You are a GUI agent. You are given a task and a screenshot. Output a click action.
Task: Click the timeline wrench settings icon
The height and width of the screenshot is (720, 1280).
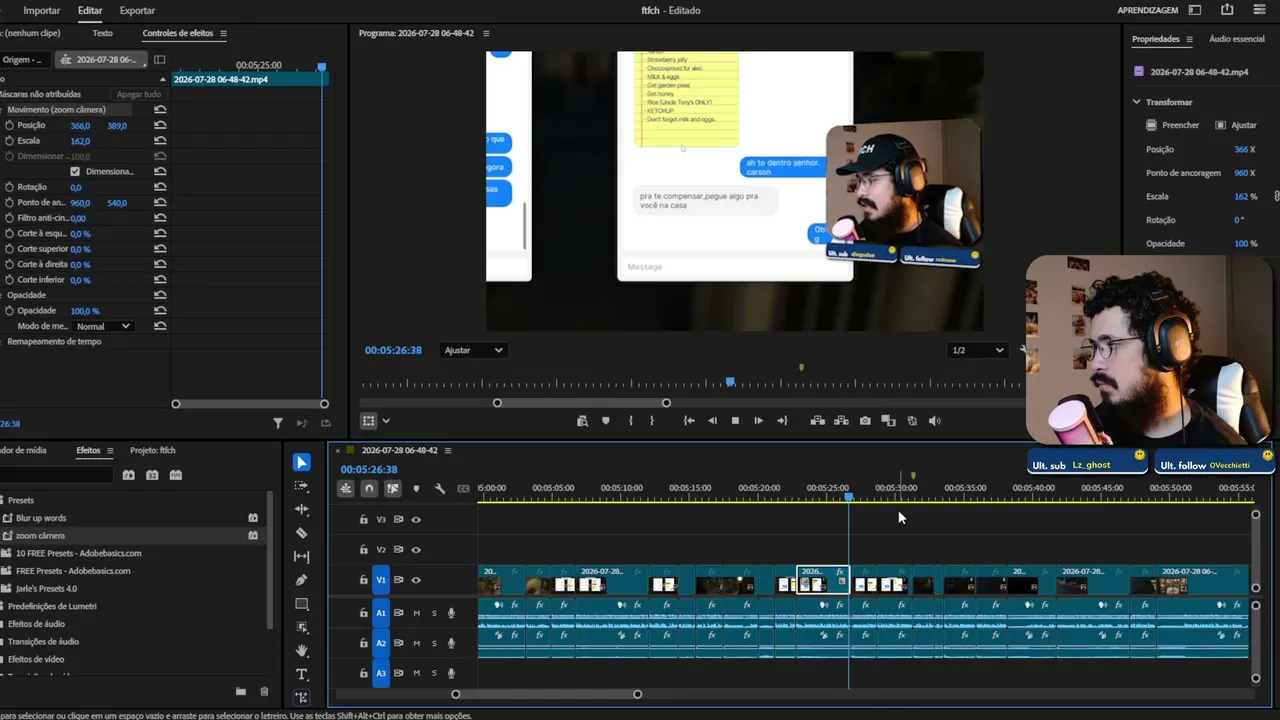(x=440, y=489)
